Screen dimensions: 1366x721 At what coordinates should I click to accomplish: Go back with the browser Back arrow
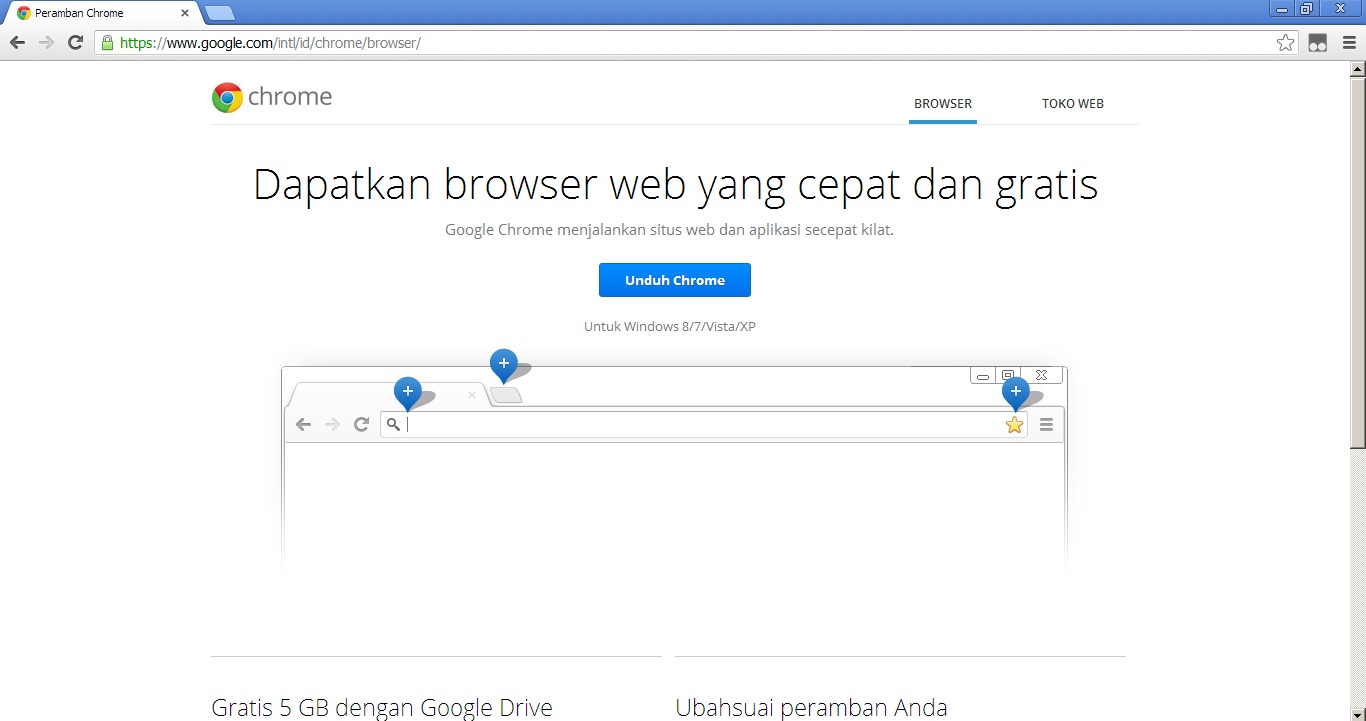click(17, 43)
